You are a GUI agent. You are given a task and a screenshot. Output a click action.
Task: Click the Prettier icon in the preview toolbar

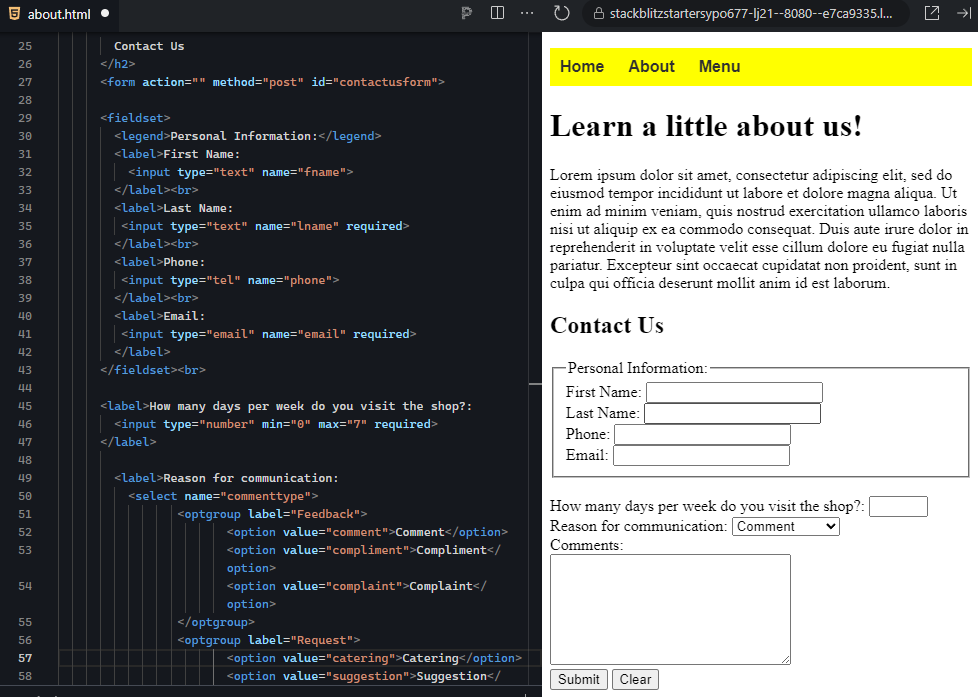(x=466, y=13)
